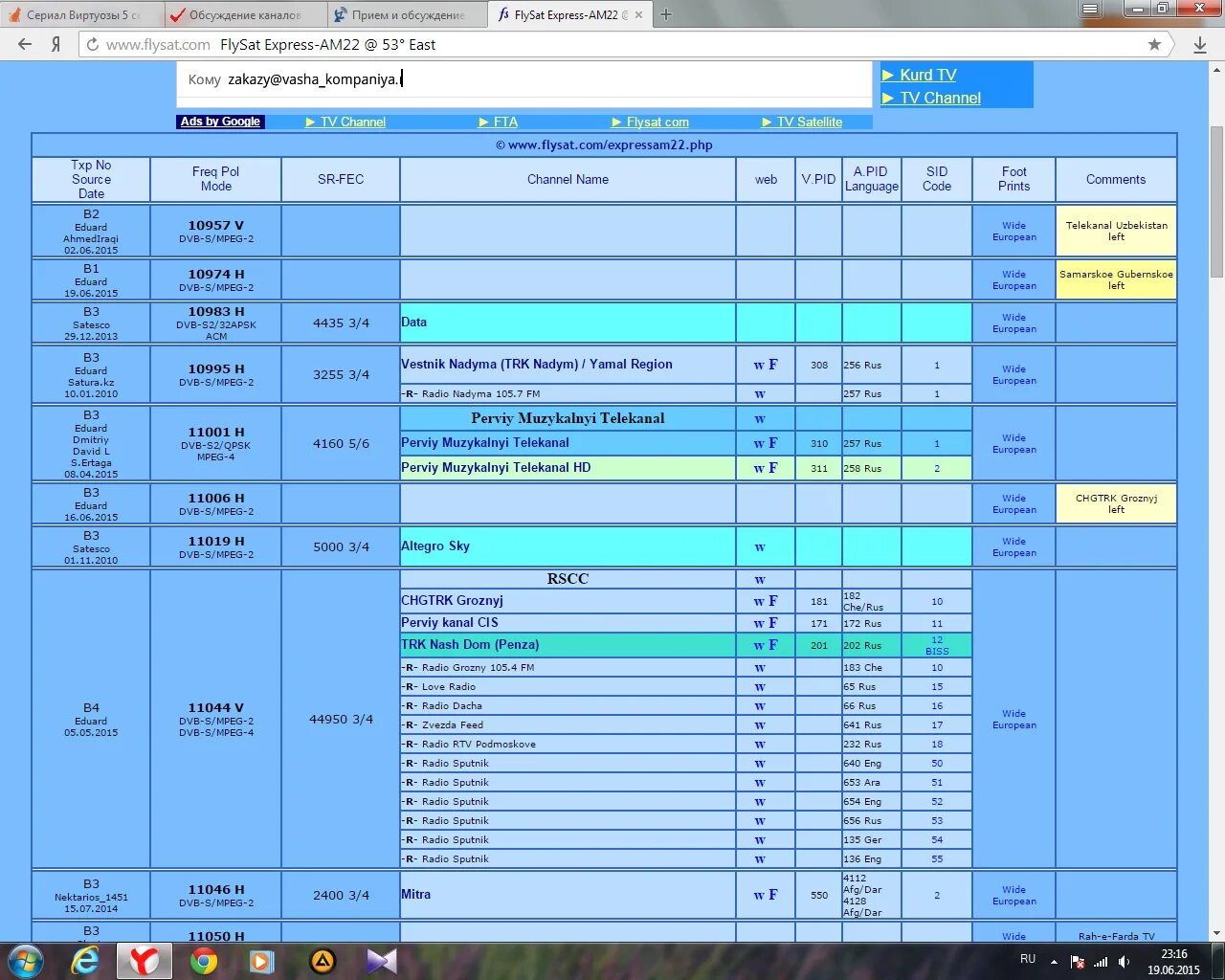Click the 12 BISS SID code cell

(936, 645)
